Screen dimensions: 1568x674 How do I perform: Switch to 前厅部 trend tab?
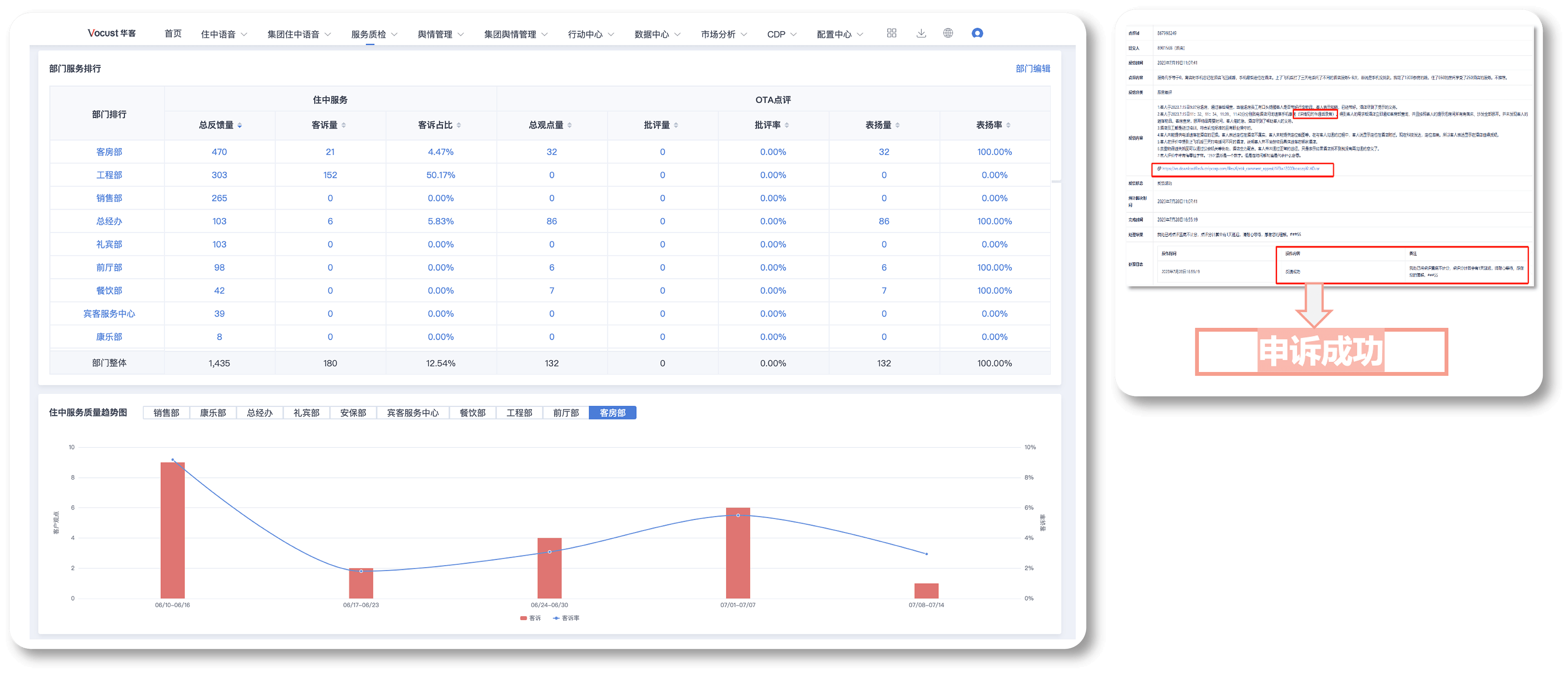click(566, 413)
